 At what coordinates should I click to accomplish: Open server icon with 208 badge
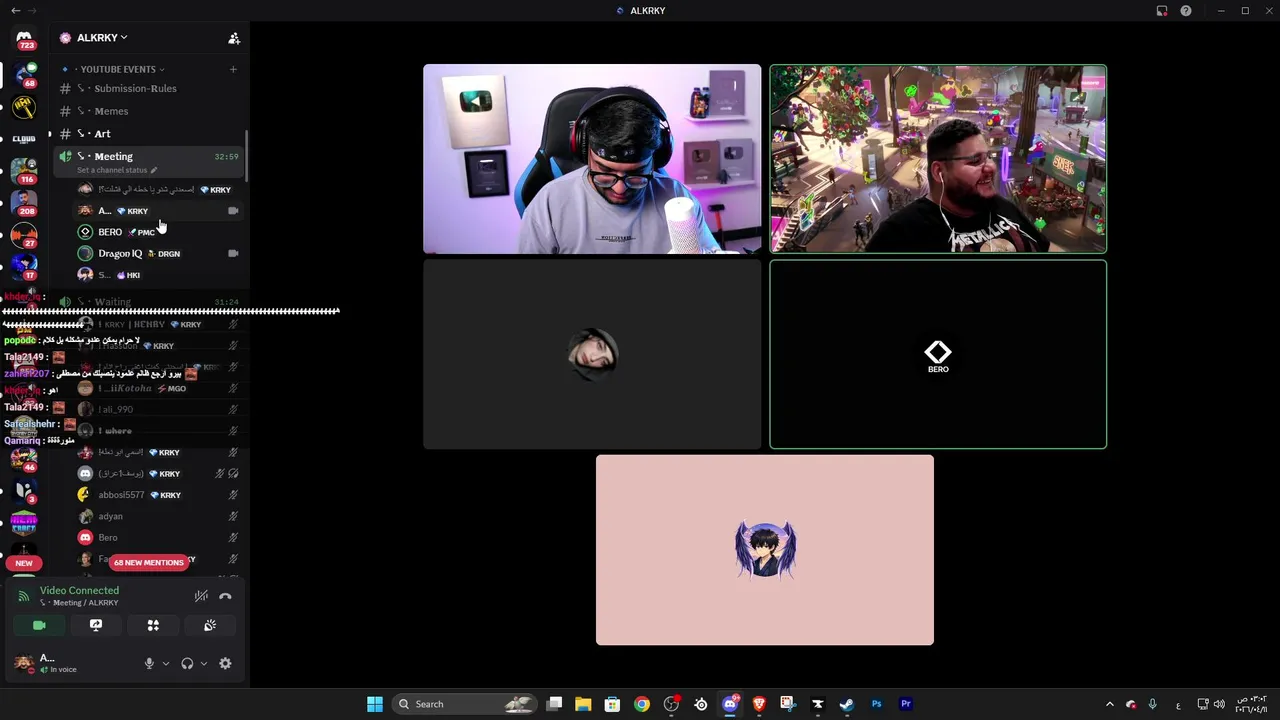[x=24, y=203]
